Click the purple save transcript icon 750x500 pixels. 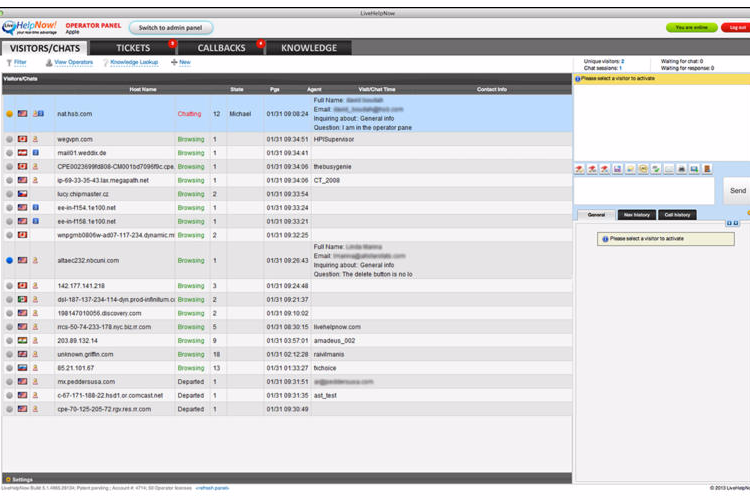pyautogui.click(x=618, y=169)
